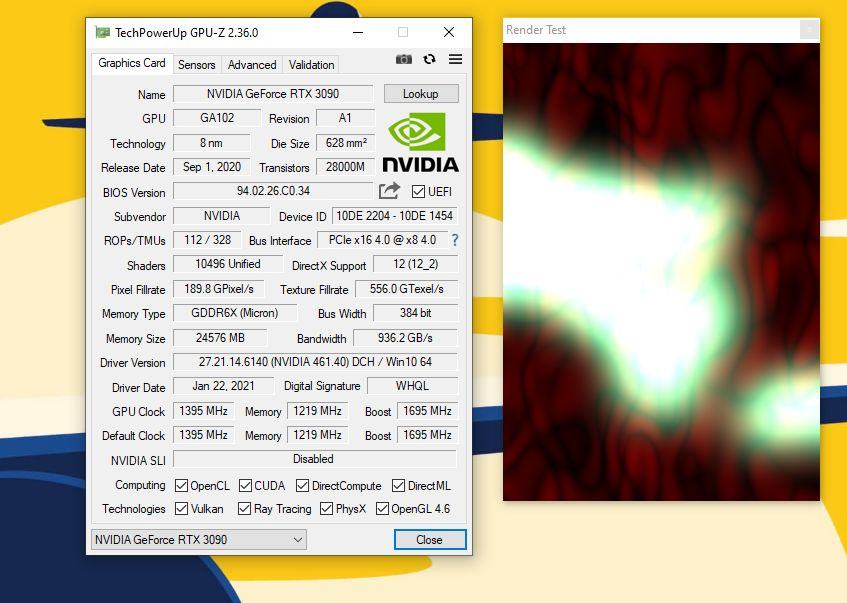The height and width of the screenshot is (603, 847).
Task: Switch to the Graphics Card tab
Action: click(132, 63)
